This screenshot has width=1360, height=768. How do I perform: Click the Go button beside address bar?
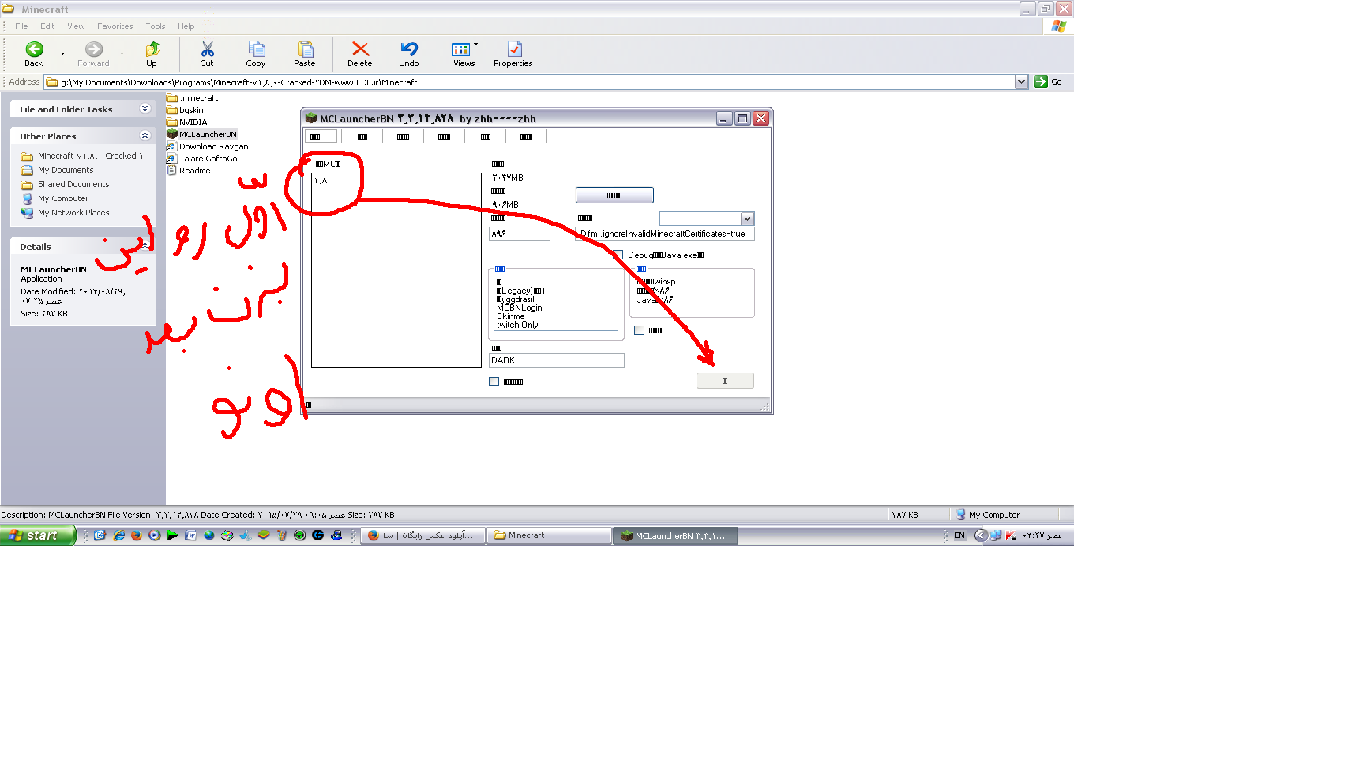[1048, 82]
